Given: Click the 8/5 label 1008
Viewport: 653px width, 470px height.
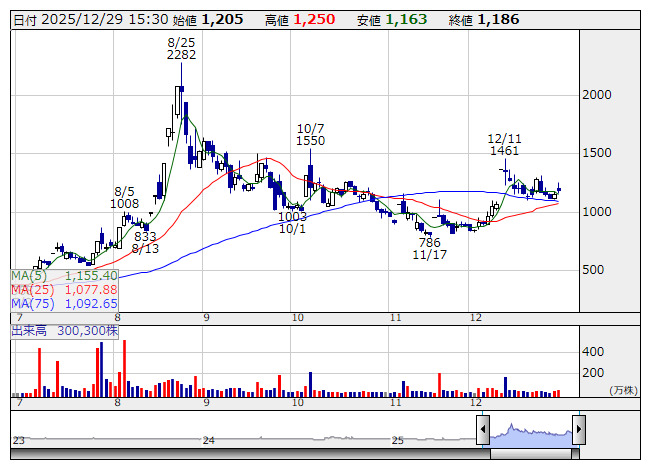Looking at the screenshot, I should coord(124,204).
